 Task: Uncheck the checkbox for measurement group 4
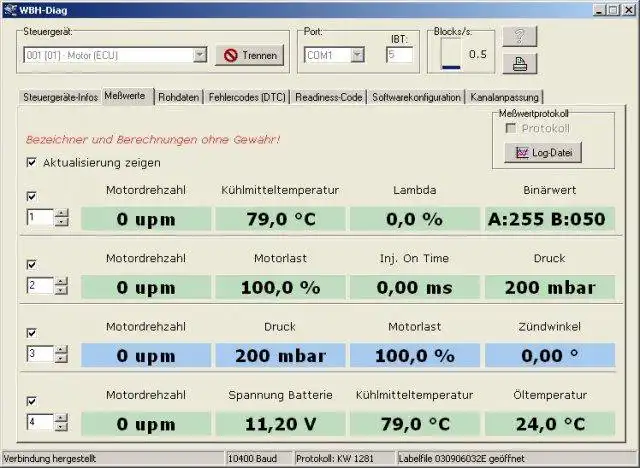point(31,401)
